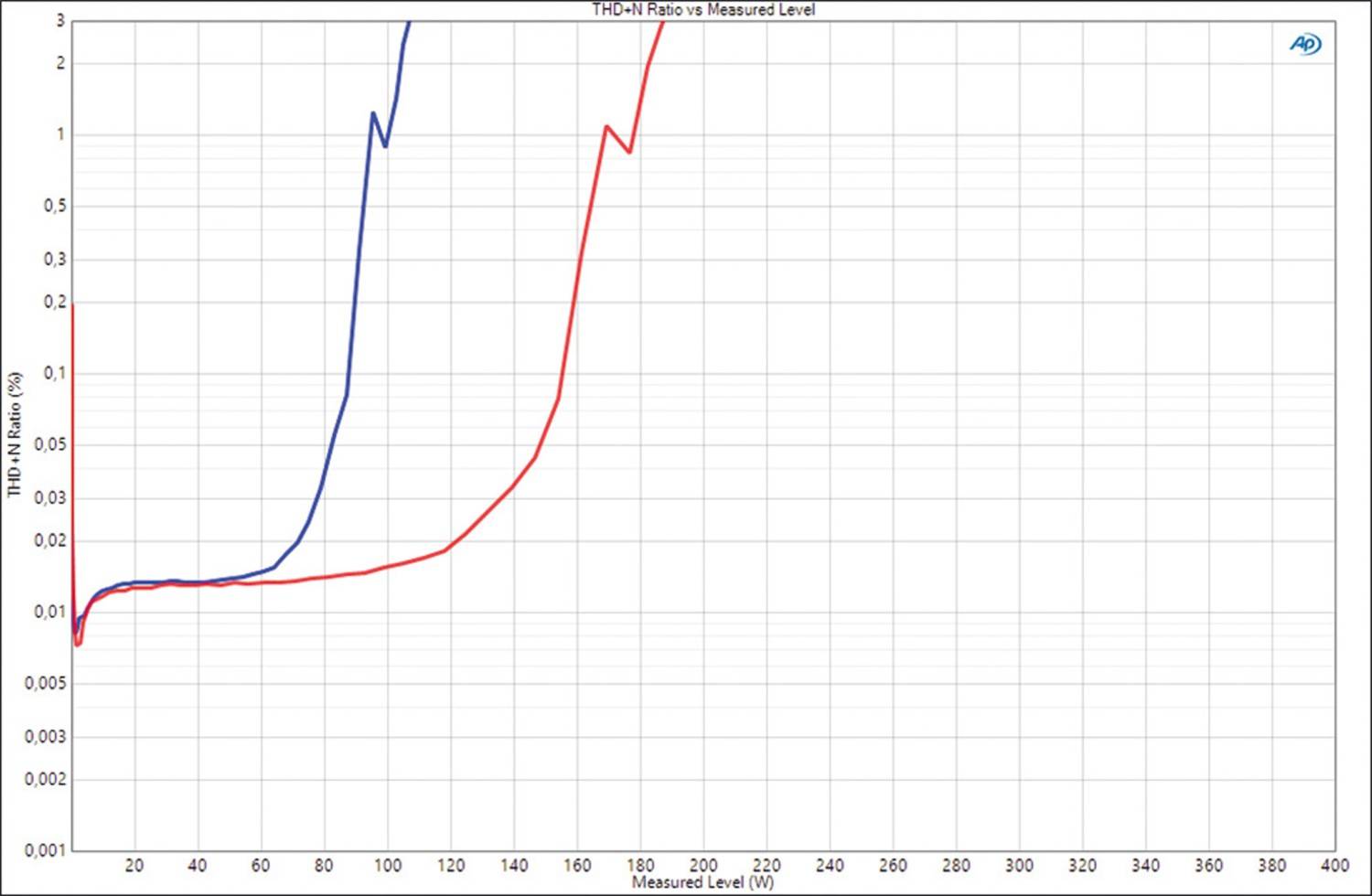Click the x-axis value 200
The width and height of the screenshot is (1372, 896).
coord(703,865)
